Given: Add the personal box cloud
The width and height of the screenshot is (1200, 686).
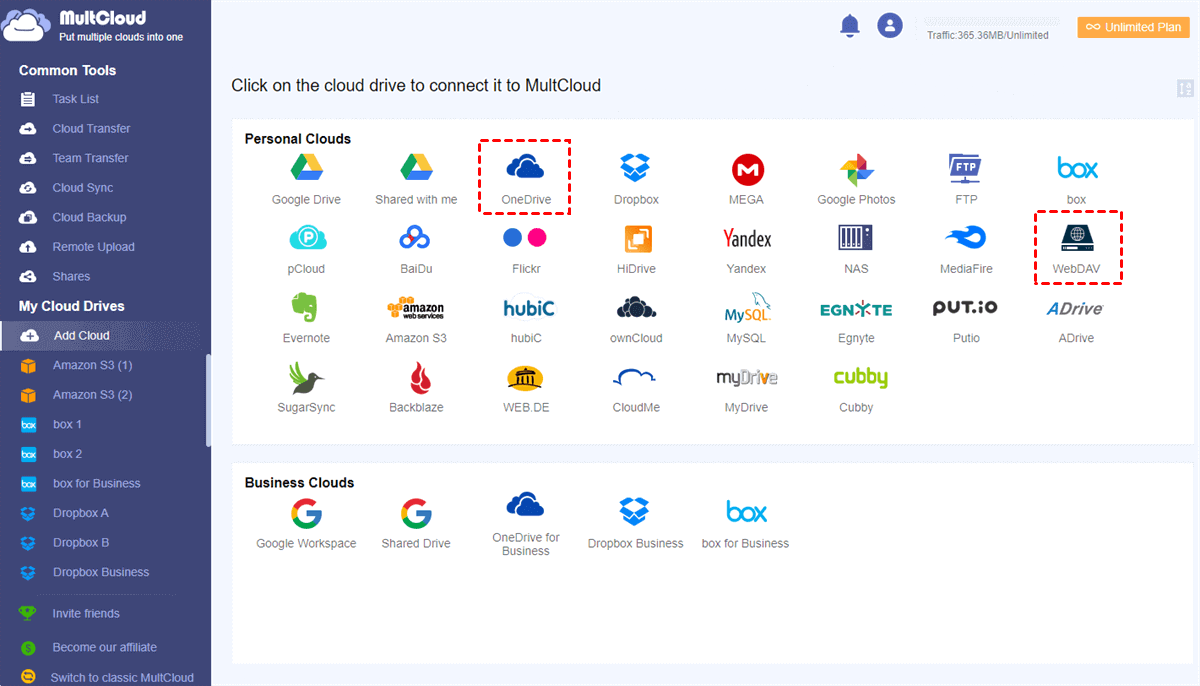Looking at the screenshot, I should tap(1076, 167).
